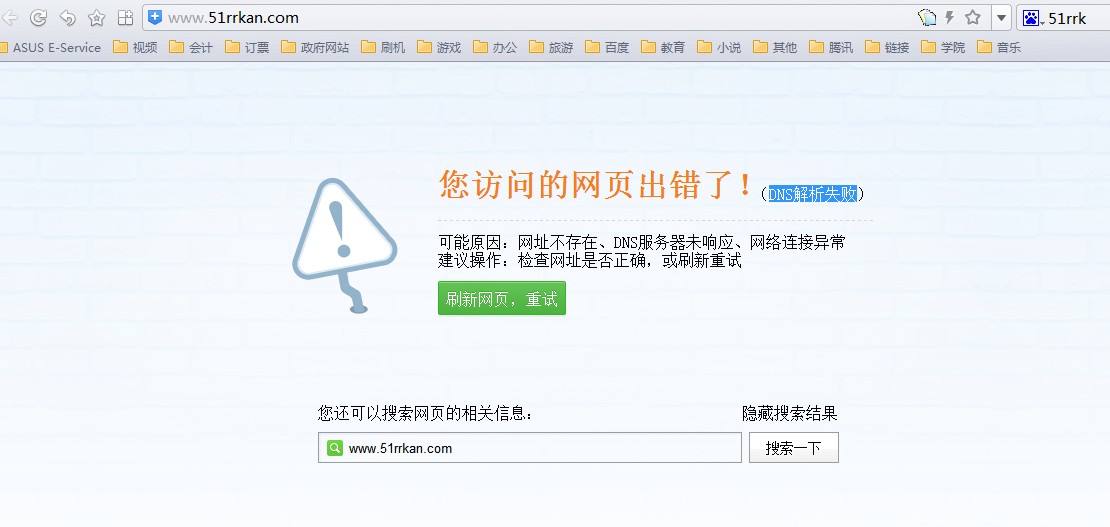Viewport: 1110px width, 527px height.
Task: Click 隐藏搜索结果 link
Action: pos(789,413)
